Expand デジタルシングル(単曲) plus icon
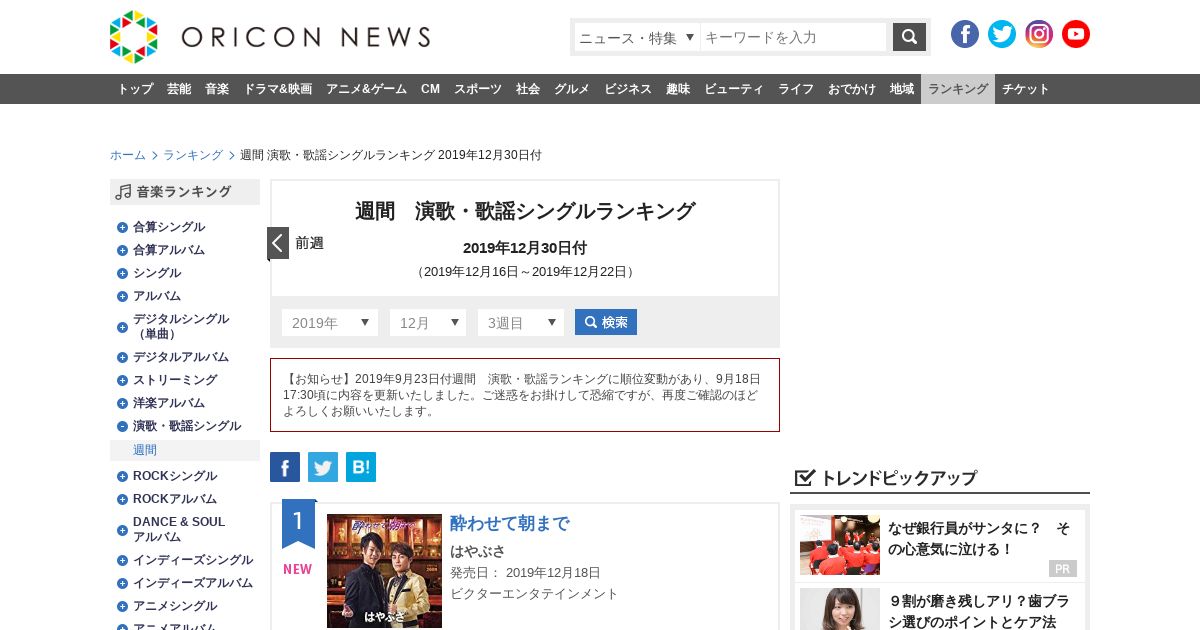1200x630 pixels. (x=122, y=327)
